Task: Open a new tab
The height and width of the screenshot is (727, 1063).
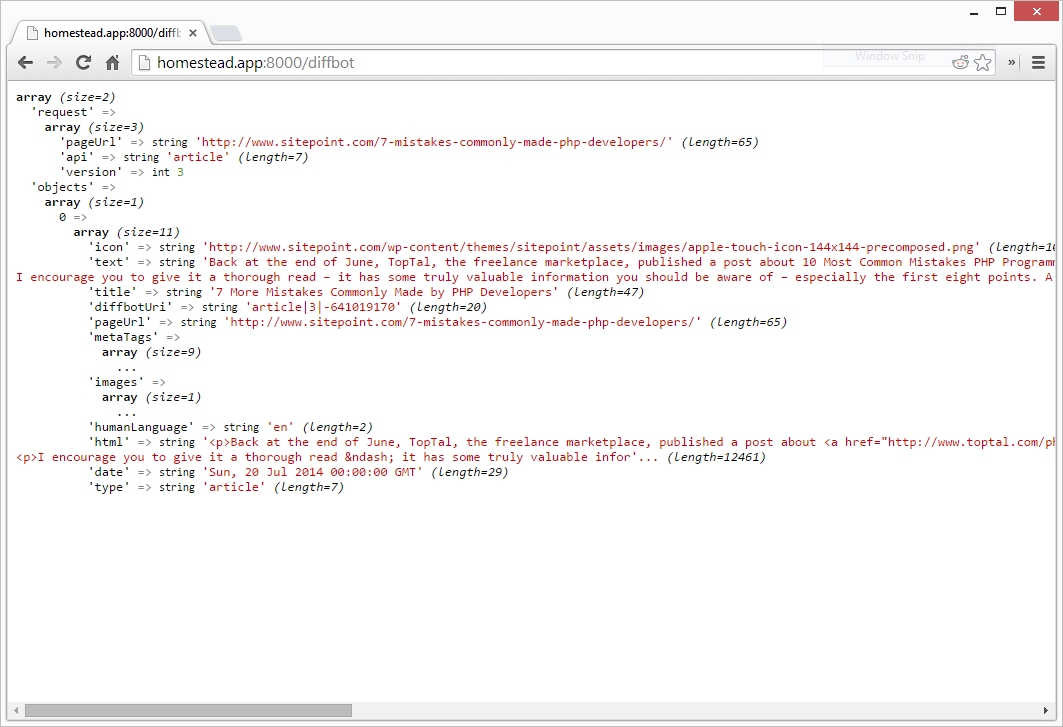Action: click(226, 33)
